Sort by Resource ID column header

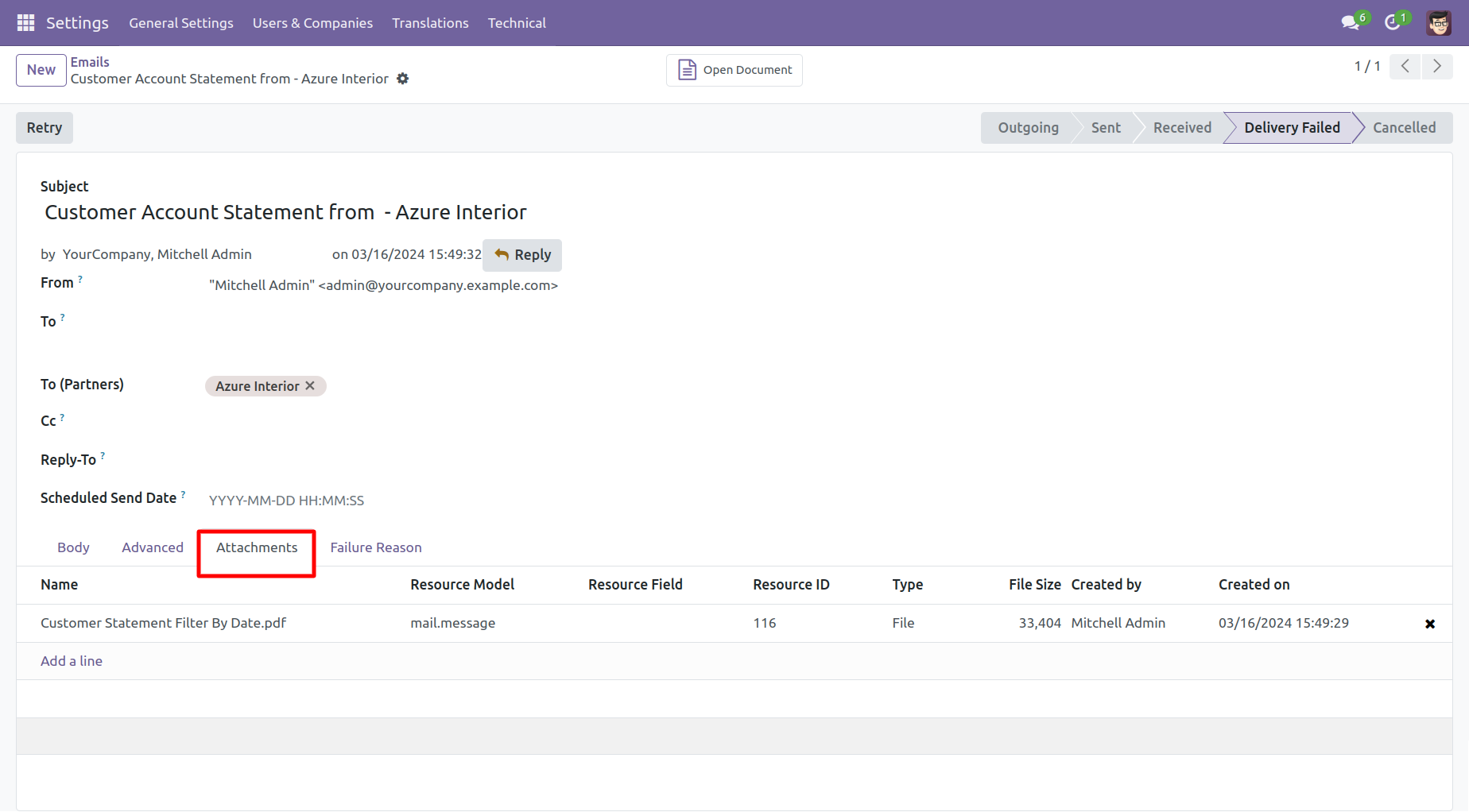pos(791,585)
